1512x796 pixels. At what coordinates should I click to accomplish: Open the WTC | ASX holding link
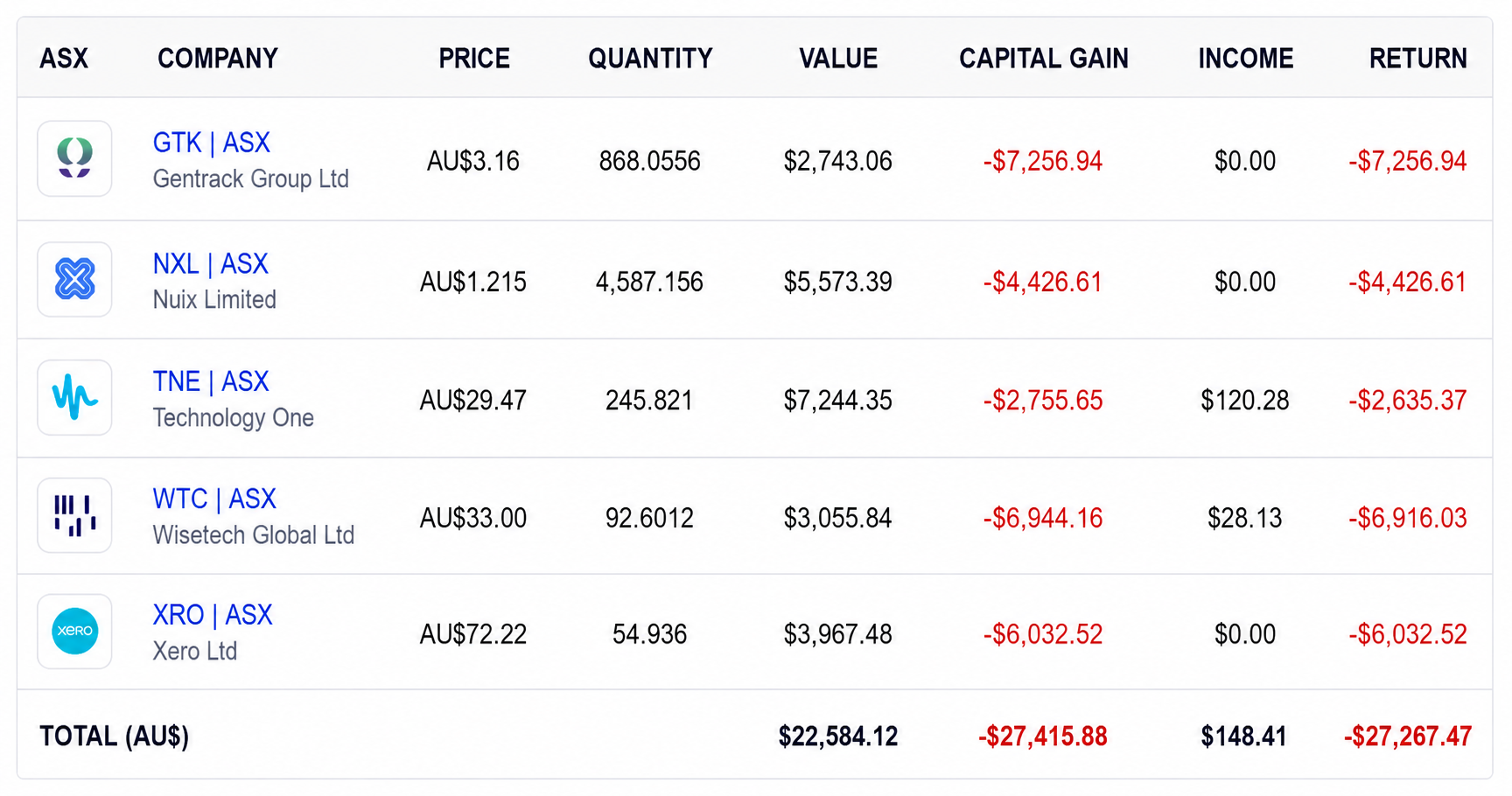(x=214, y=499)
